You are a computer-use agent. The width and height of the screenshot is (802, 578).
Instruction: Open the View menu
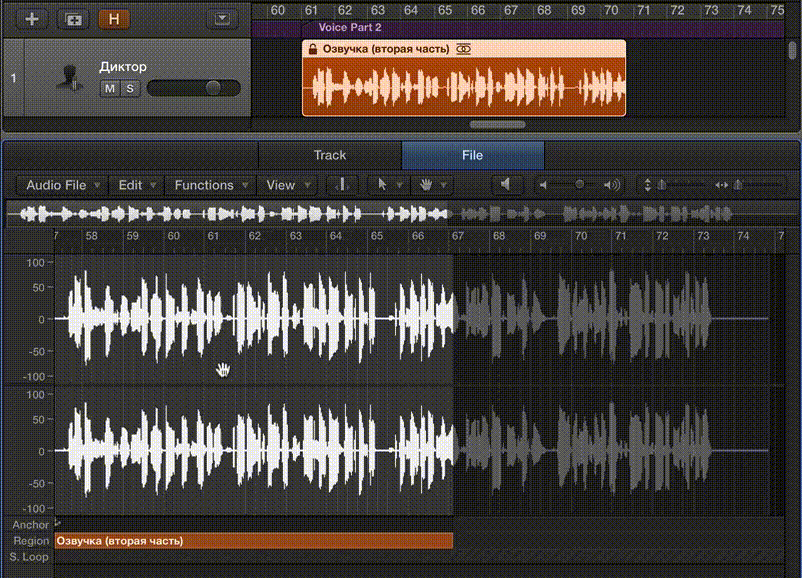[287, 185]
